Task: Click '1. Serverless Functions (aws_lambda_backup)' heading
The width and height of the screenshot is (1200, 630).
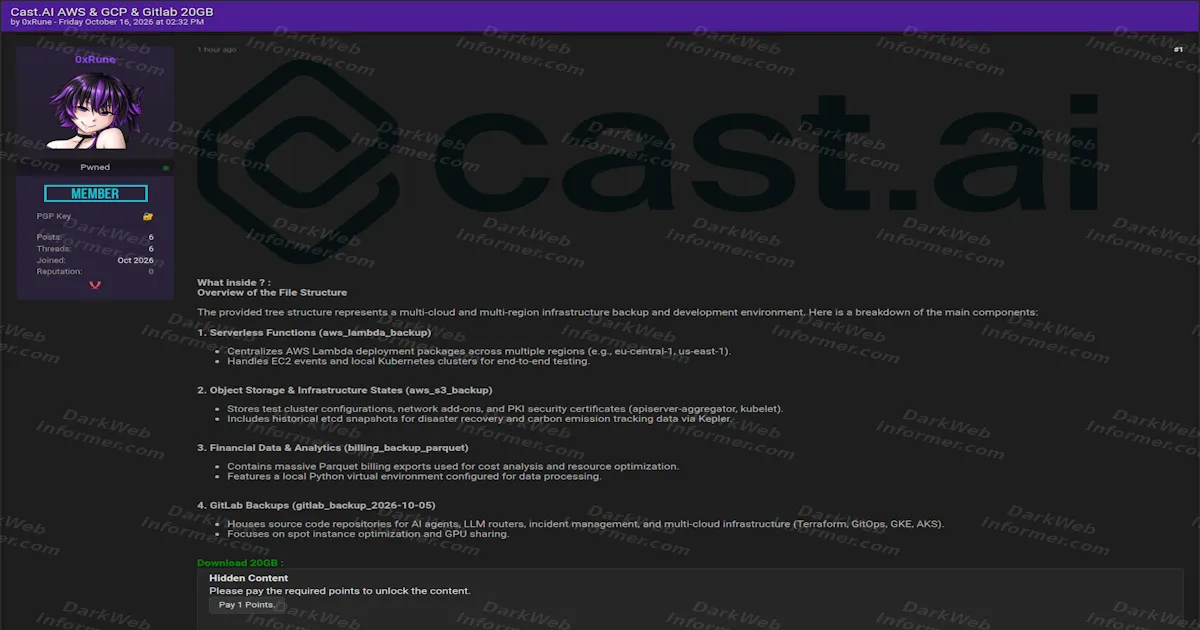Action: pyautogui.click(x=314, y=332)
